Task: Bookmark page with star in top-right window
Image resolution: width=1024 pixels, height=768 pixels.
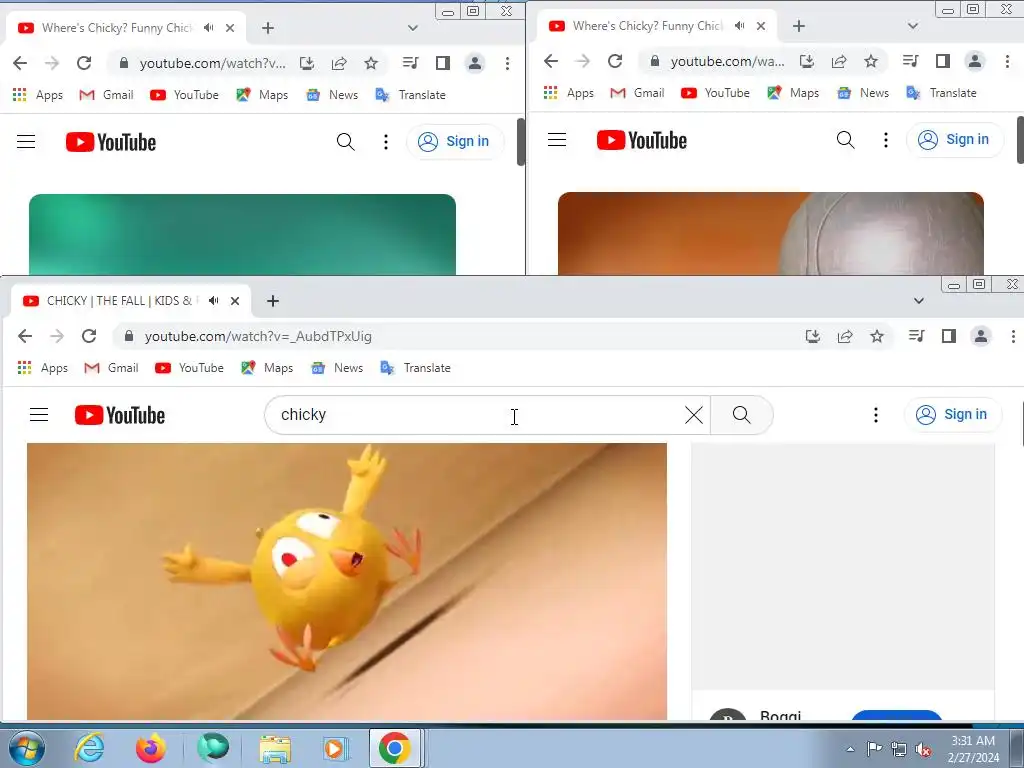Action: click(x=871, y=61)
